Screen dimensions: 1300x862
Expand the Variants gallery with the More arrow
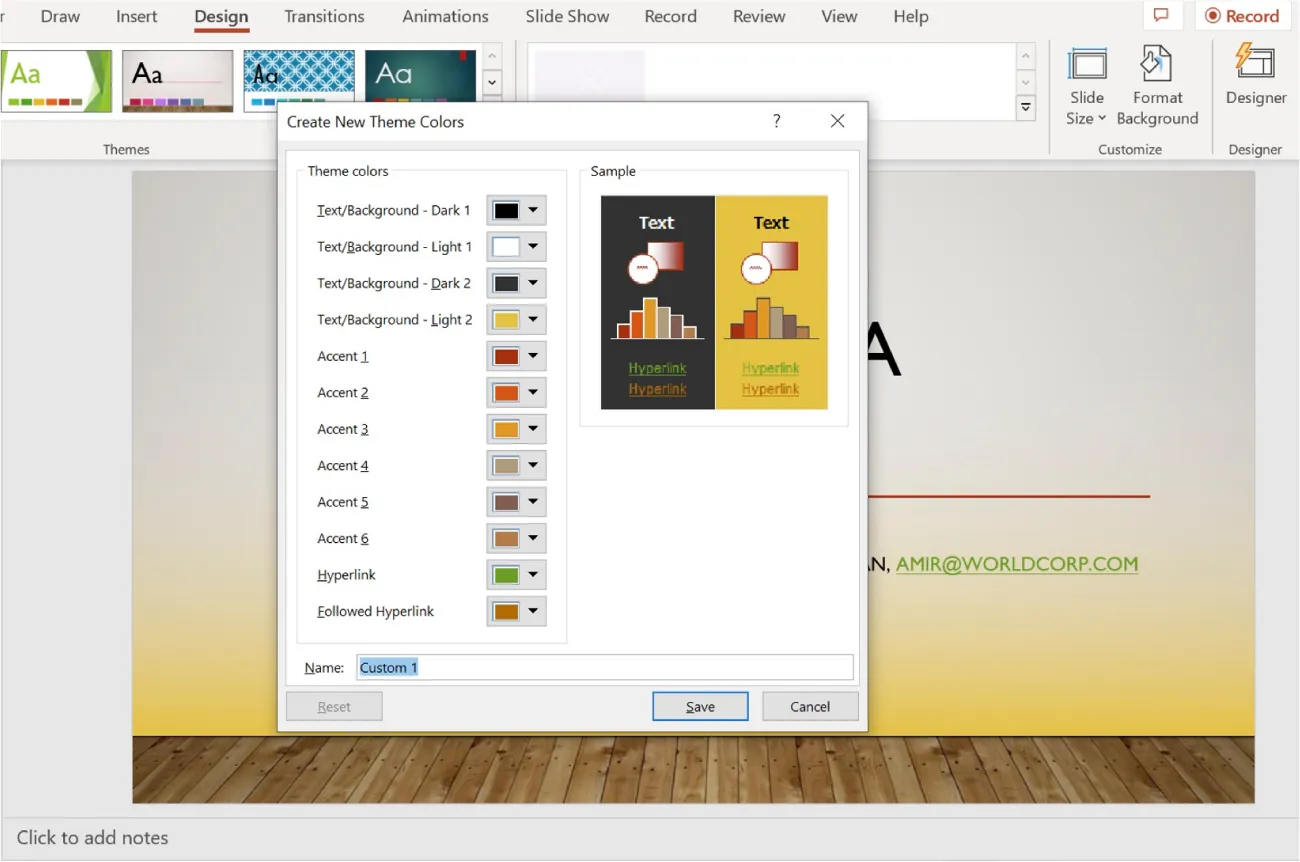[1025, 107]
